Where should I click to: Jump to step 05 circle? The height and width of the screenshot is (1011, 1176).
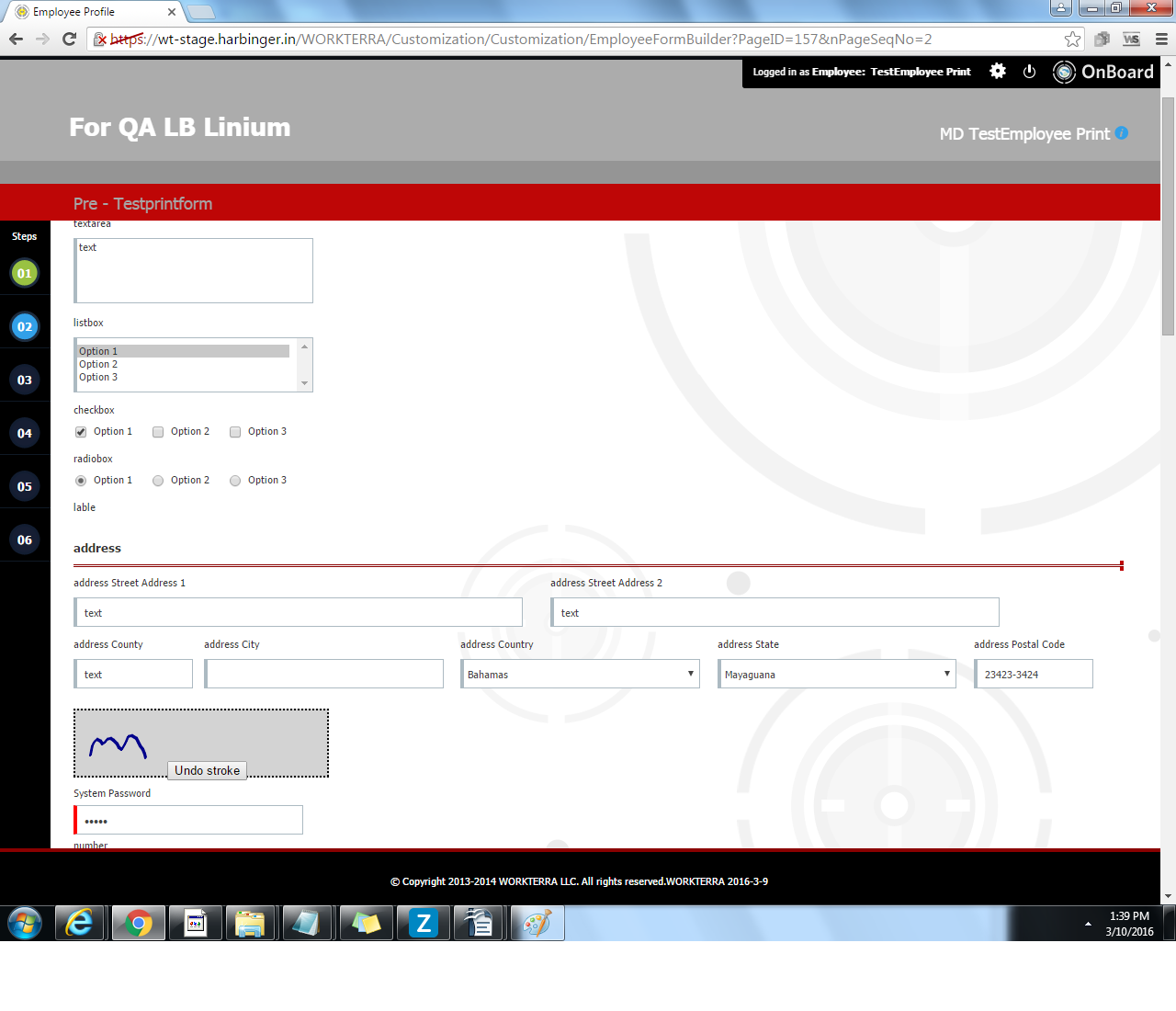(x=25, y=486)
